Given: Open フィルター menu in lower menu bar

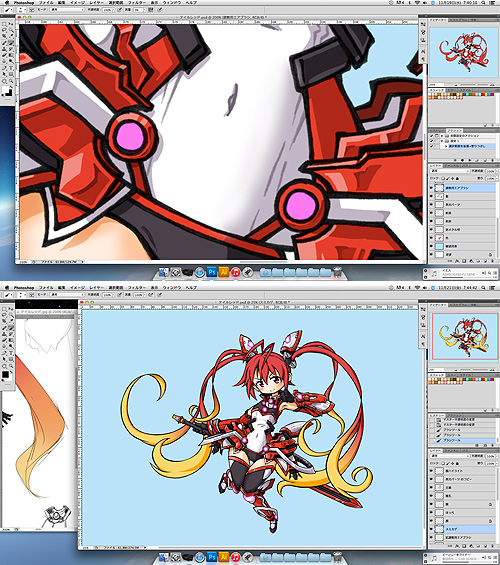Looking at the screenshot, I should pos(137,288).
